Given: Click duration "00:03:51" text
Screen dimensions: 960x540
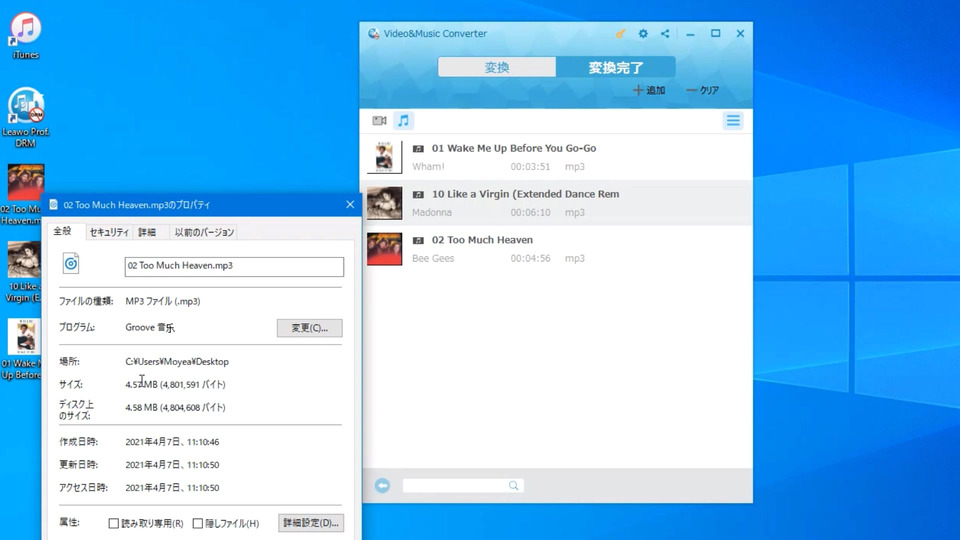Looking at the screenshot, I should pos(530,167).
